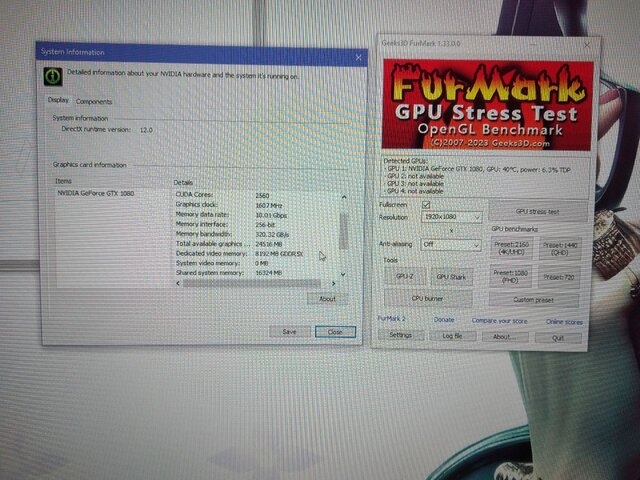The width and height of the screenshot is (640, 480).
Task: Click the horizontal scrollbar thumb in Details
Action: click(x=251, y=283)
